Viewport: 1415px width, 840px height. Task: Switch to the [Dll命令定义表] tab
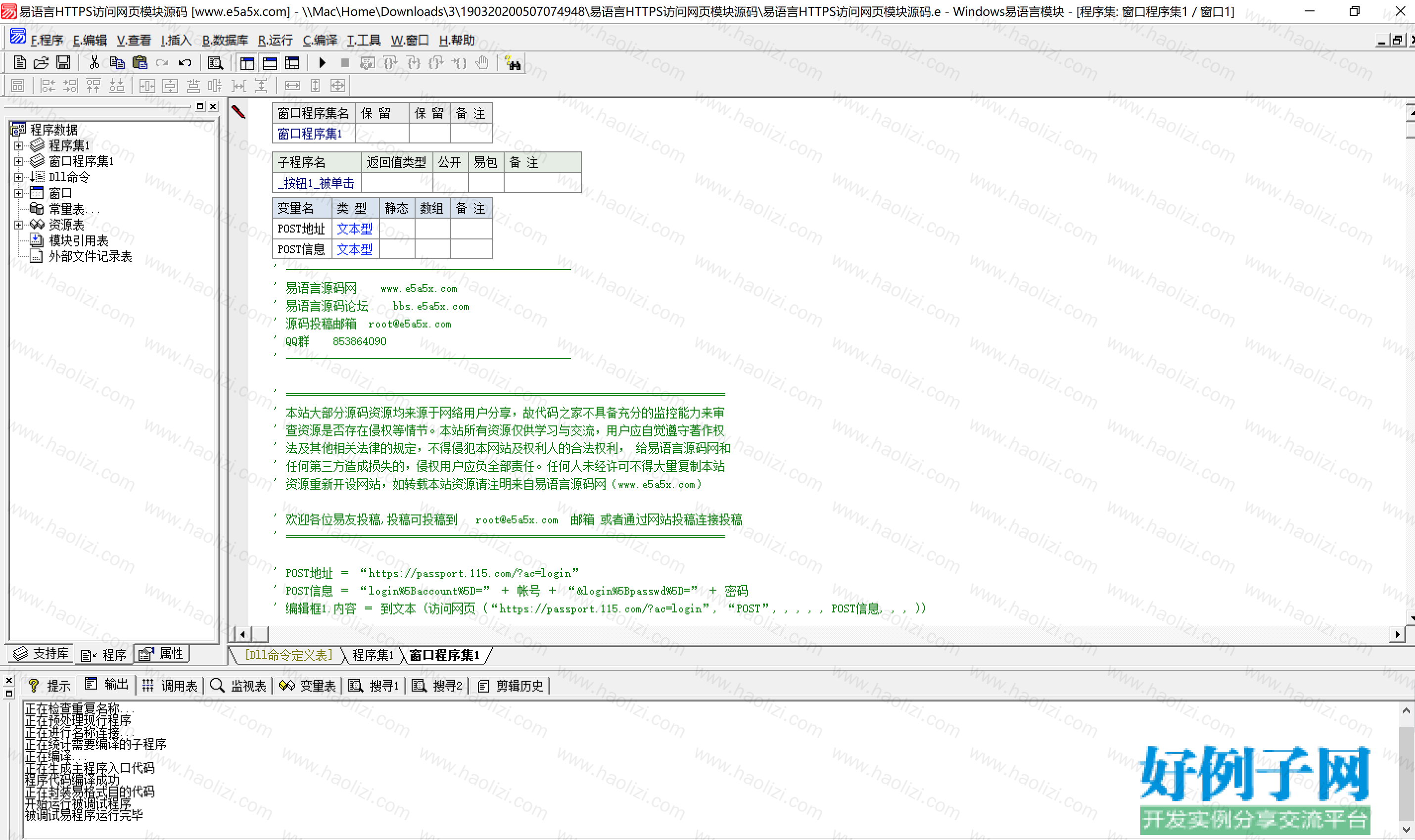click(288, 655)
